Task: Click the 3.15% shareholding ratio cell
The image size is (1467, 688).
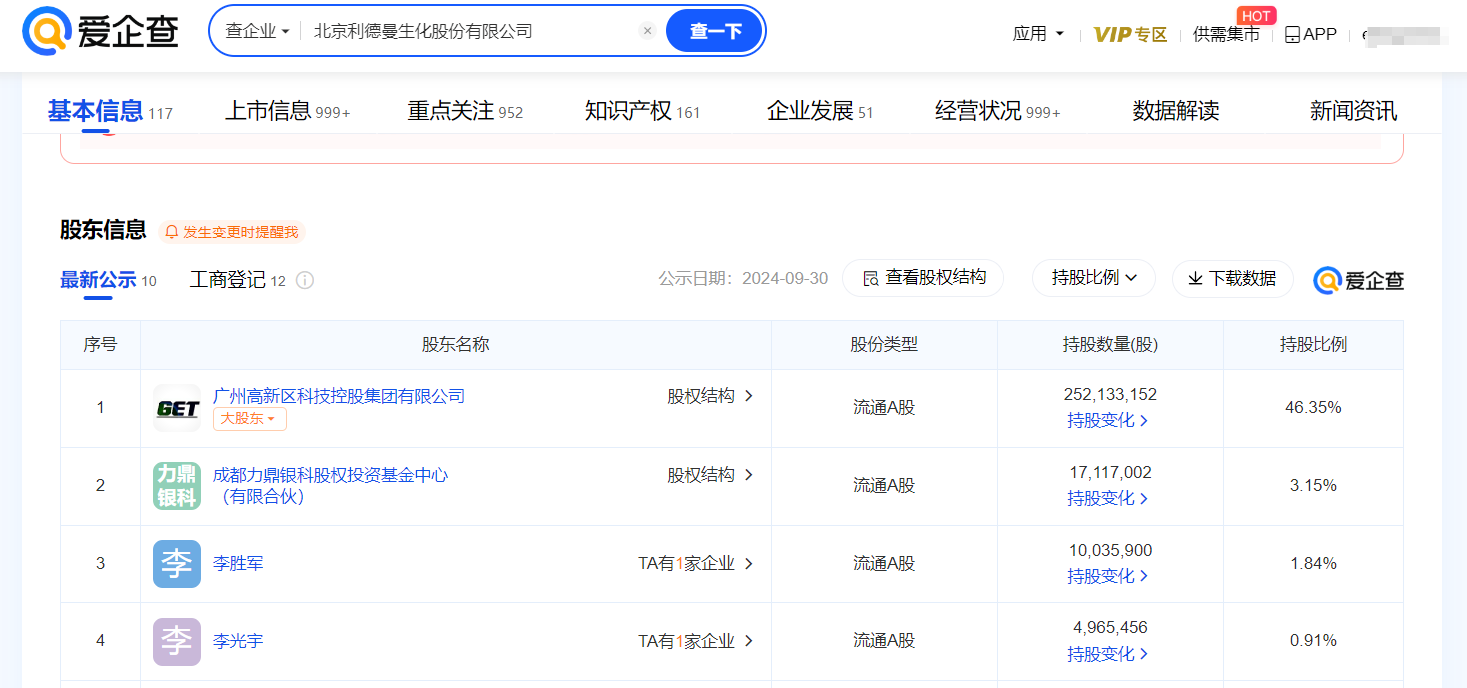Action: [x=1313, y=486]
